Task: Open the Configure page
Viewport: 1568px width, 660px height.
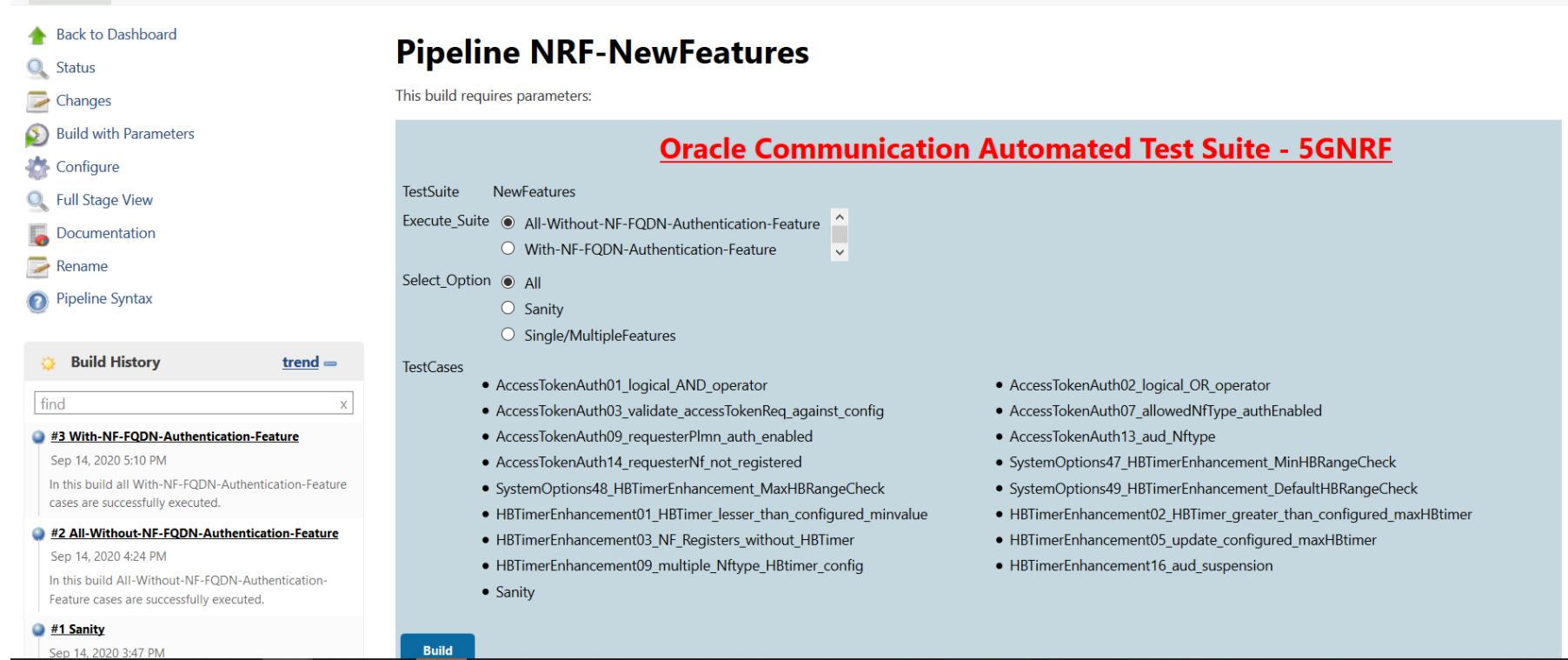Action: tap(88, 166)
